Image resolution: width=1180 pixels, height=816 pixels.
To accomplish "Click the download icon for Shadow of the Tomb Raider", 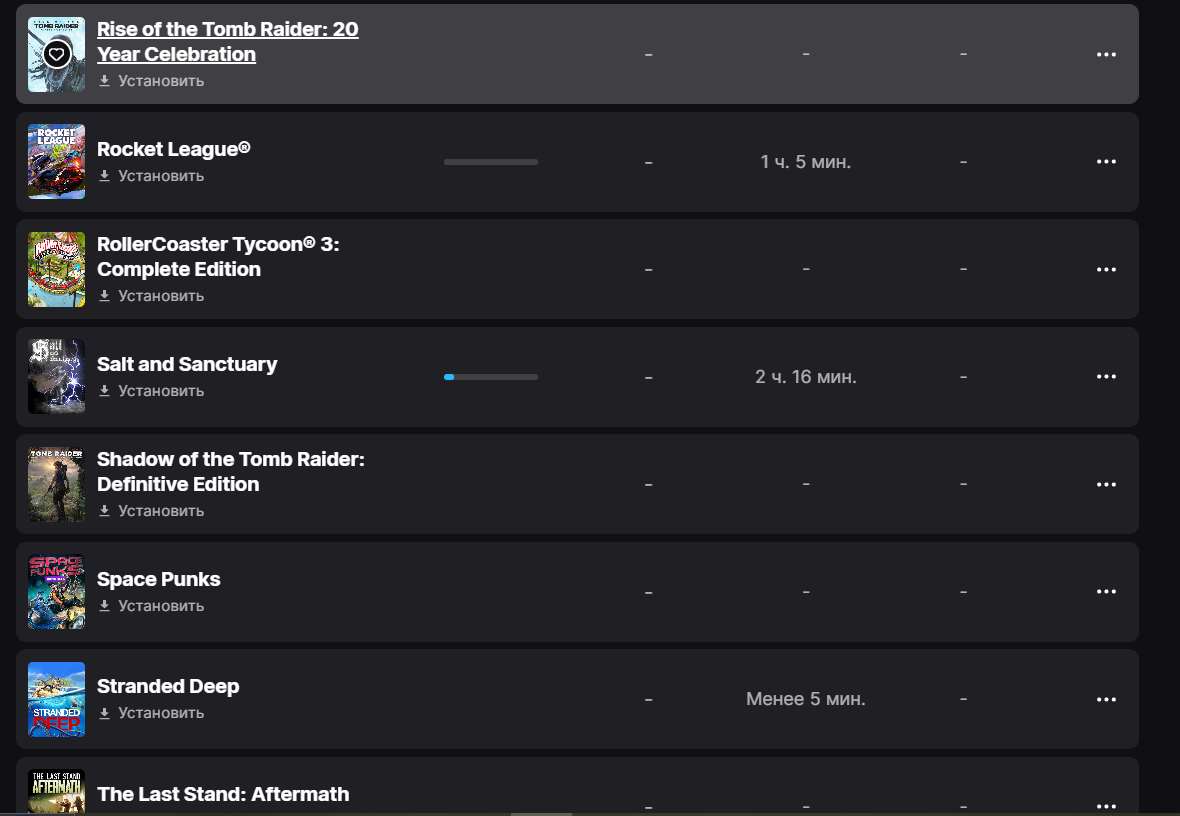I will click(x=105, y=511).
